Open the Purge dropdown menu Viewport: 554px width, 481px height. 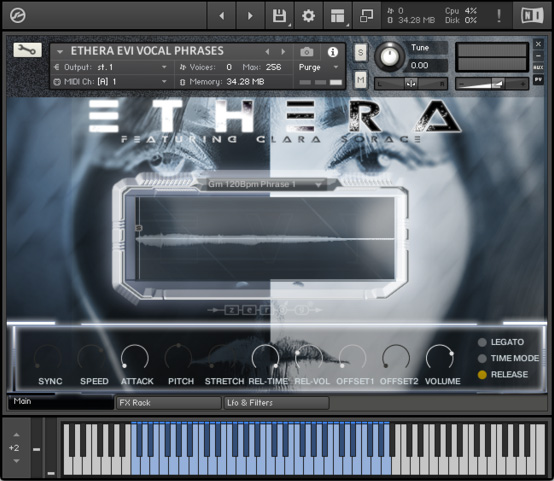(318, 67)
